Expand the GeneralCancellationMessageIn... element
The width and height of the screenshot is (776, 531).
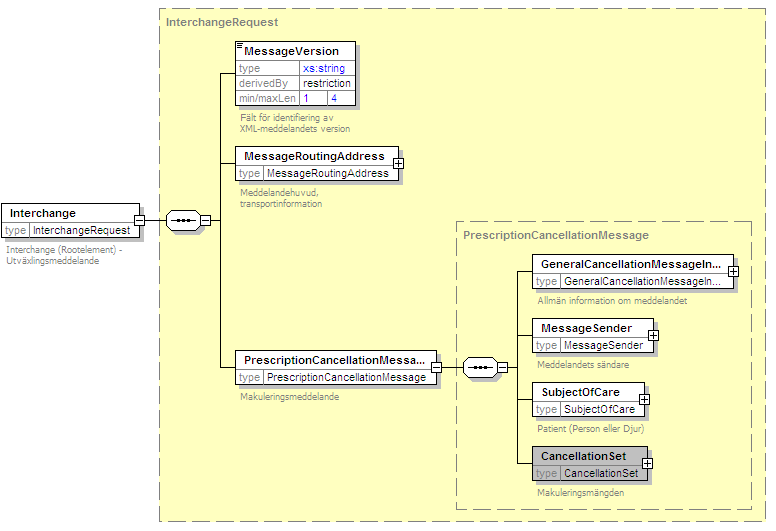point(733,271)
